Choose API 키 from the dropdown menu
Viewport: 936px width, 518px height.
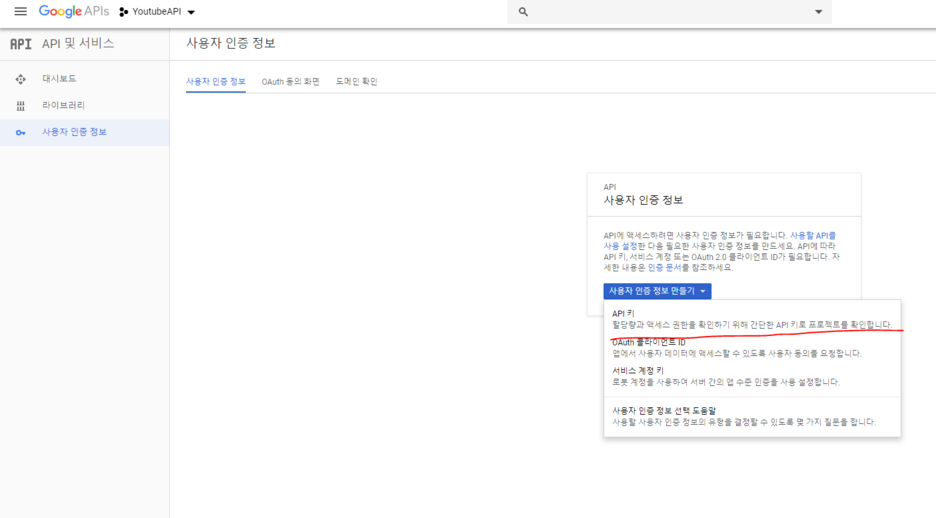tap(752, 319)
